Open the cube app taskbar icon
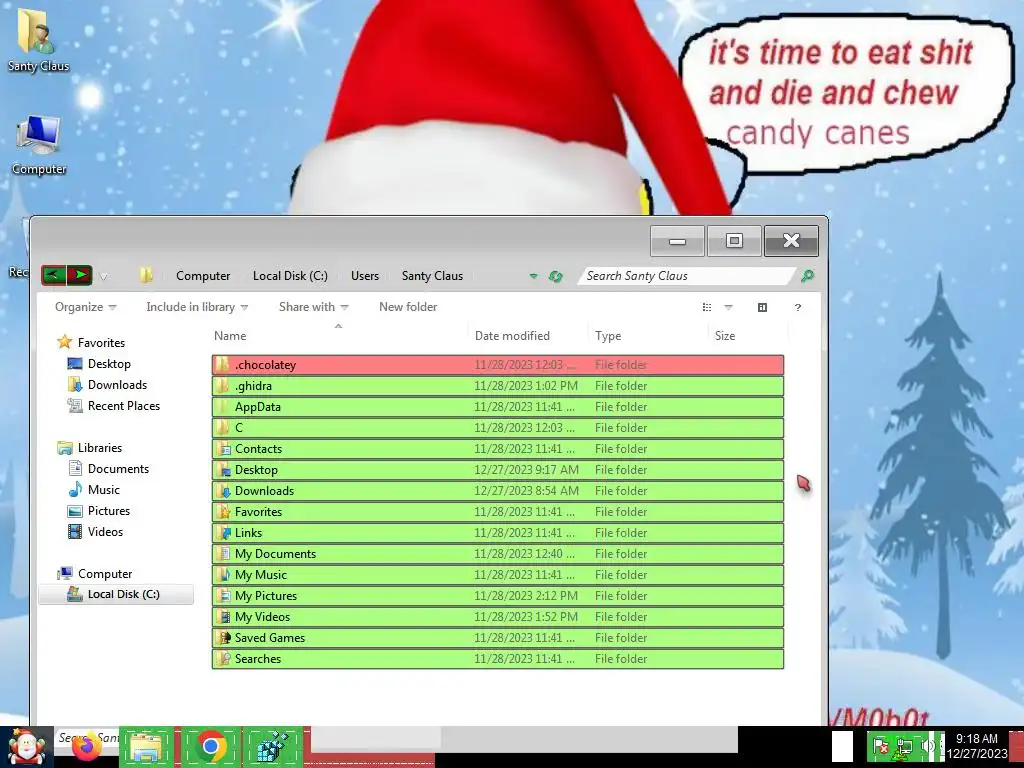1024x768 pixels. pyautogui.click(x=272, y=747)
